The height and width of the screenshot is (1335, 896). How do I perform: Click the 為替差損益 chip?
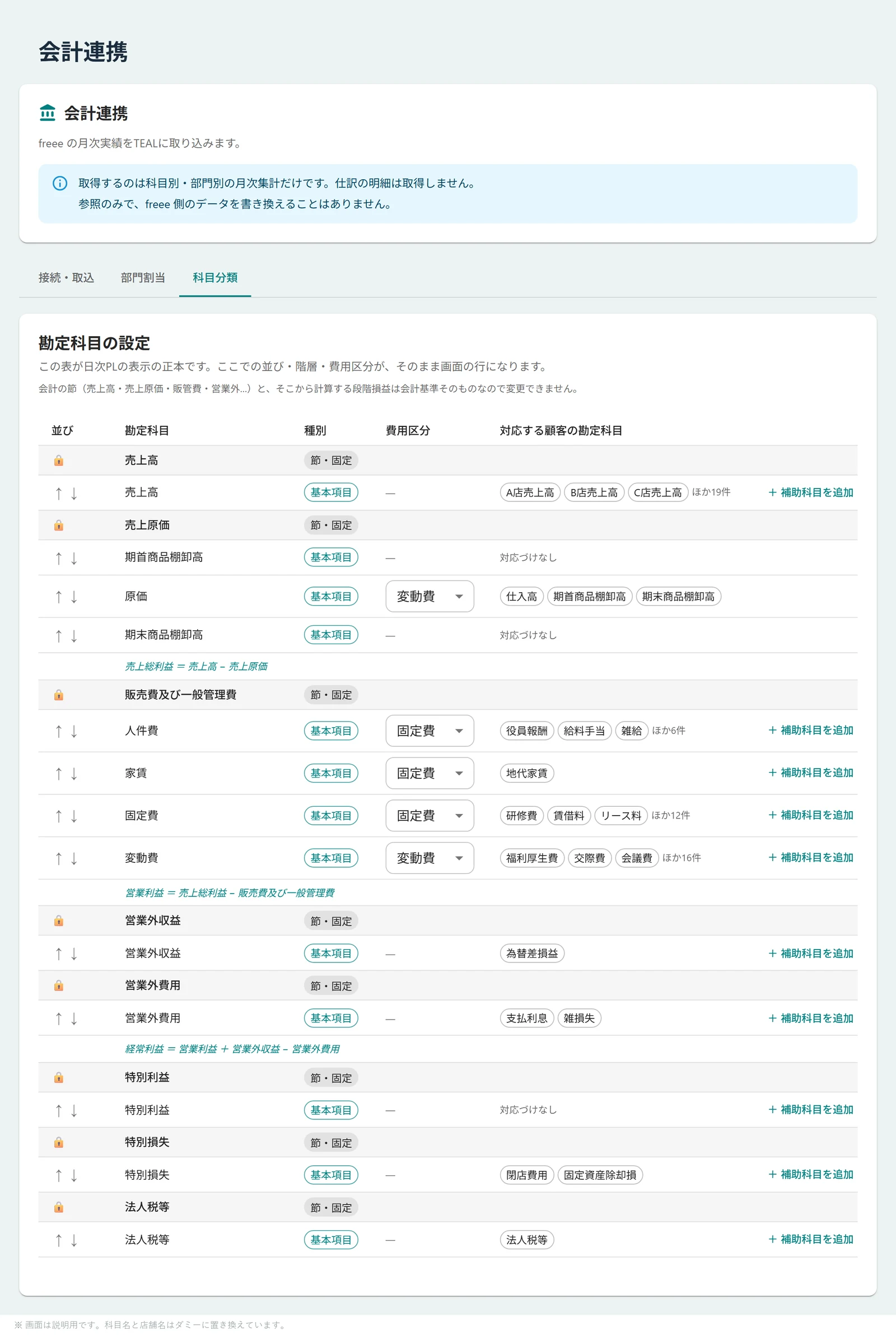click(x=531, y=953)
